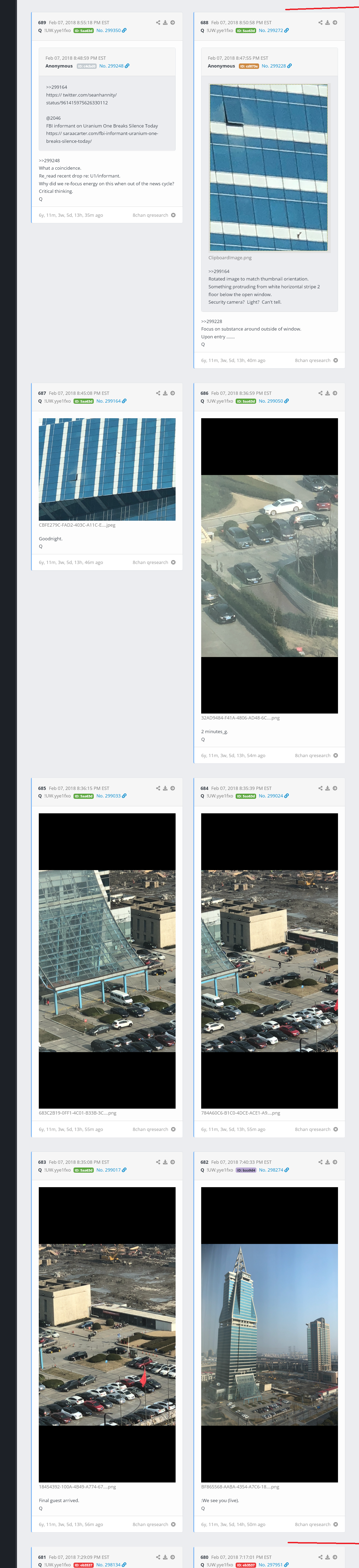Follow the No. 299248 link in the quoted reply
The image size is (359, 1568).
(114, 66)
